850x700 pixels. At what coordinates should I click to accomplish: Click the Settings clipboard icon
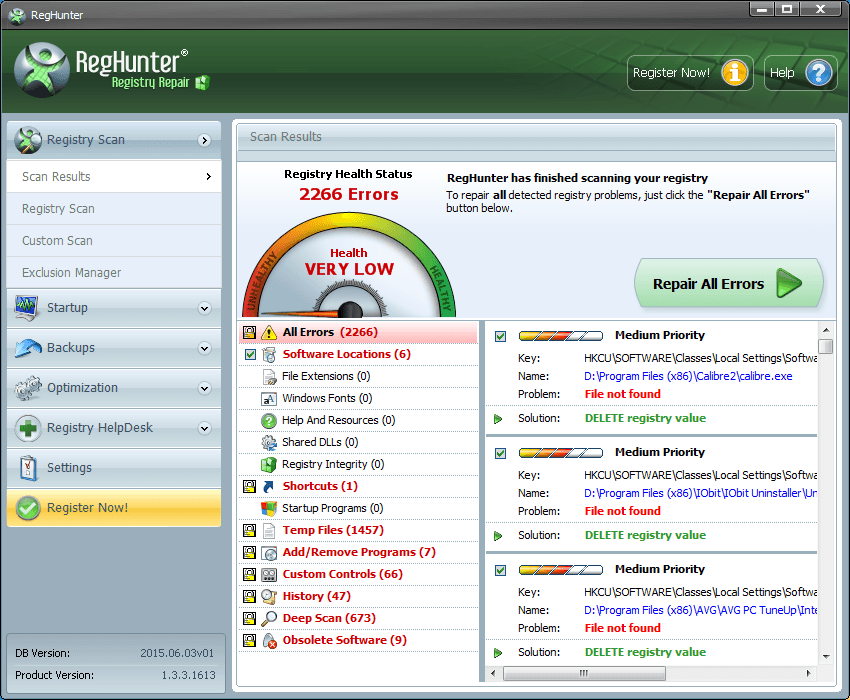click(28, 467)
